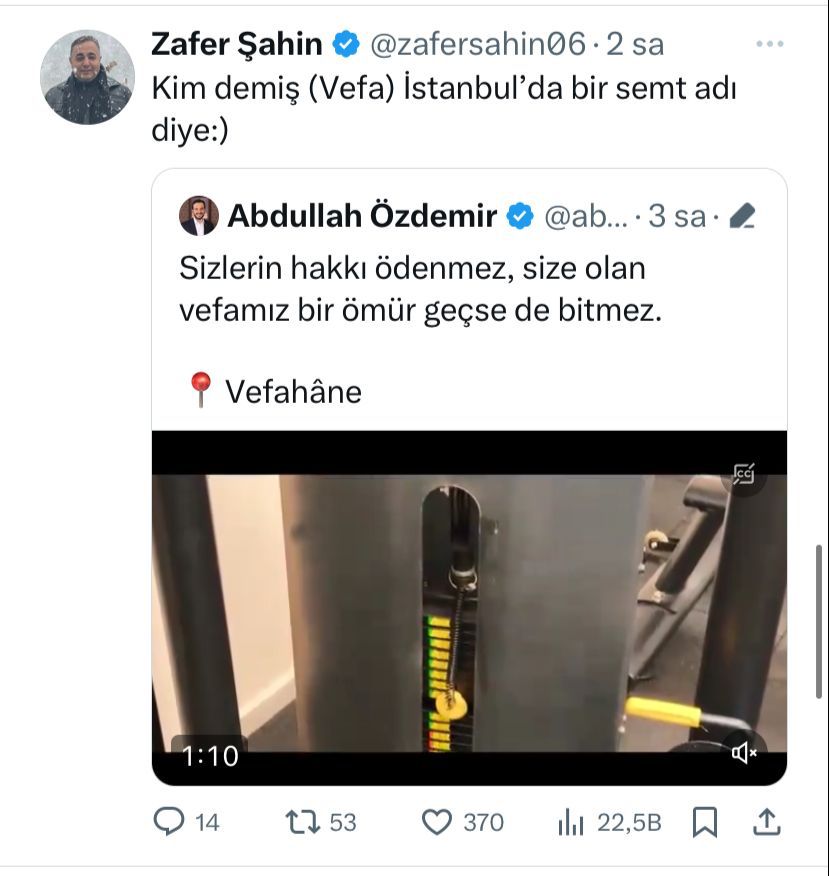
Task: Open the quoted tweet text about vefa
Action: (421, 289)
